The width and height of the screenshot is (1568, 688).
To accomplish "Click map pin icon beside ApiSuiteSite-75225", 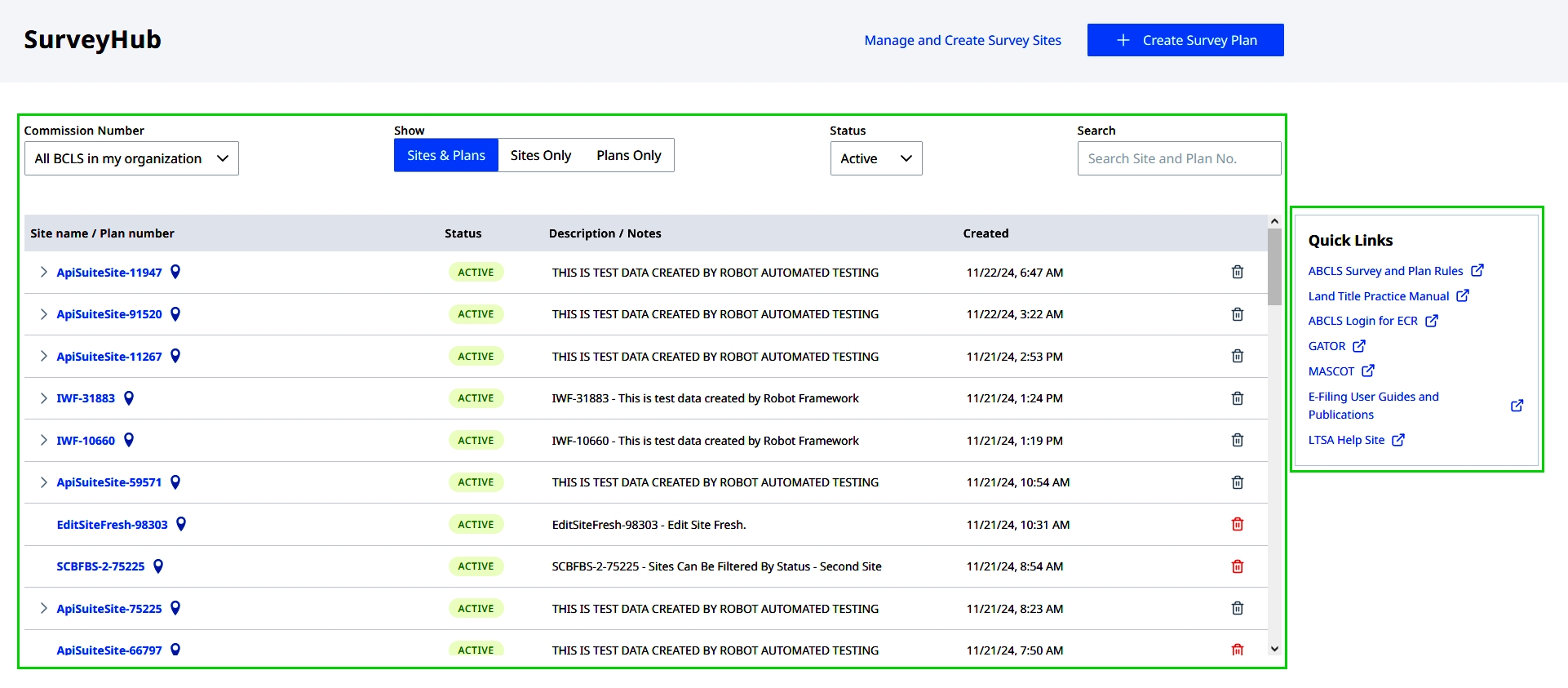I will [x=175, y=608].
